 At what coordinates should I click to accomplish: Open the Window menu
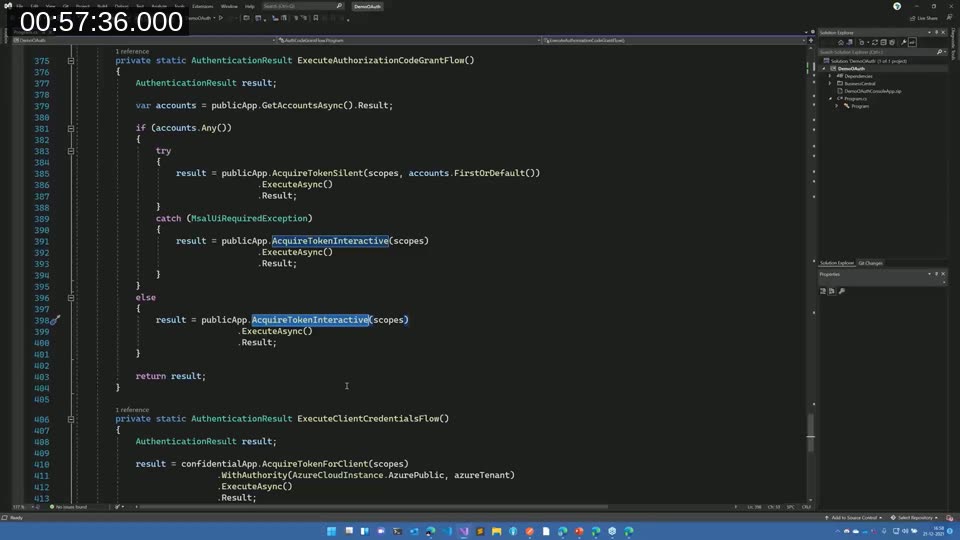229,6
